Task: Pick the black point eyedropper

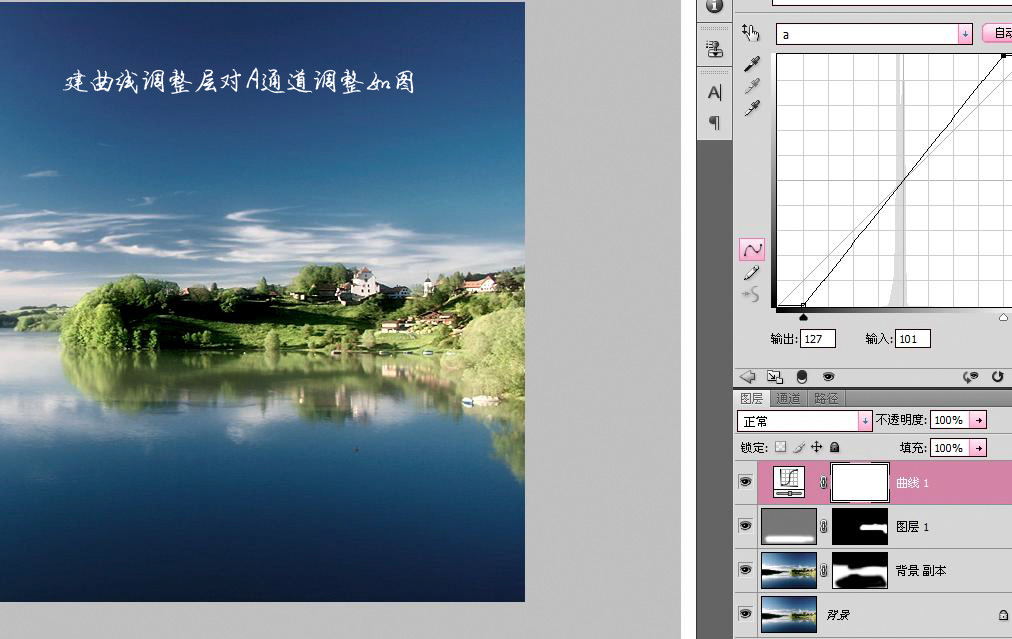Action: coord(752,63)
